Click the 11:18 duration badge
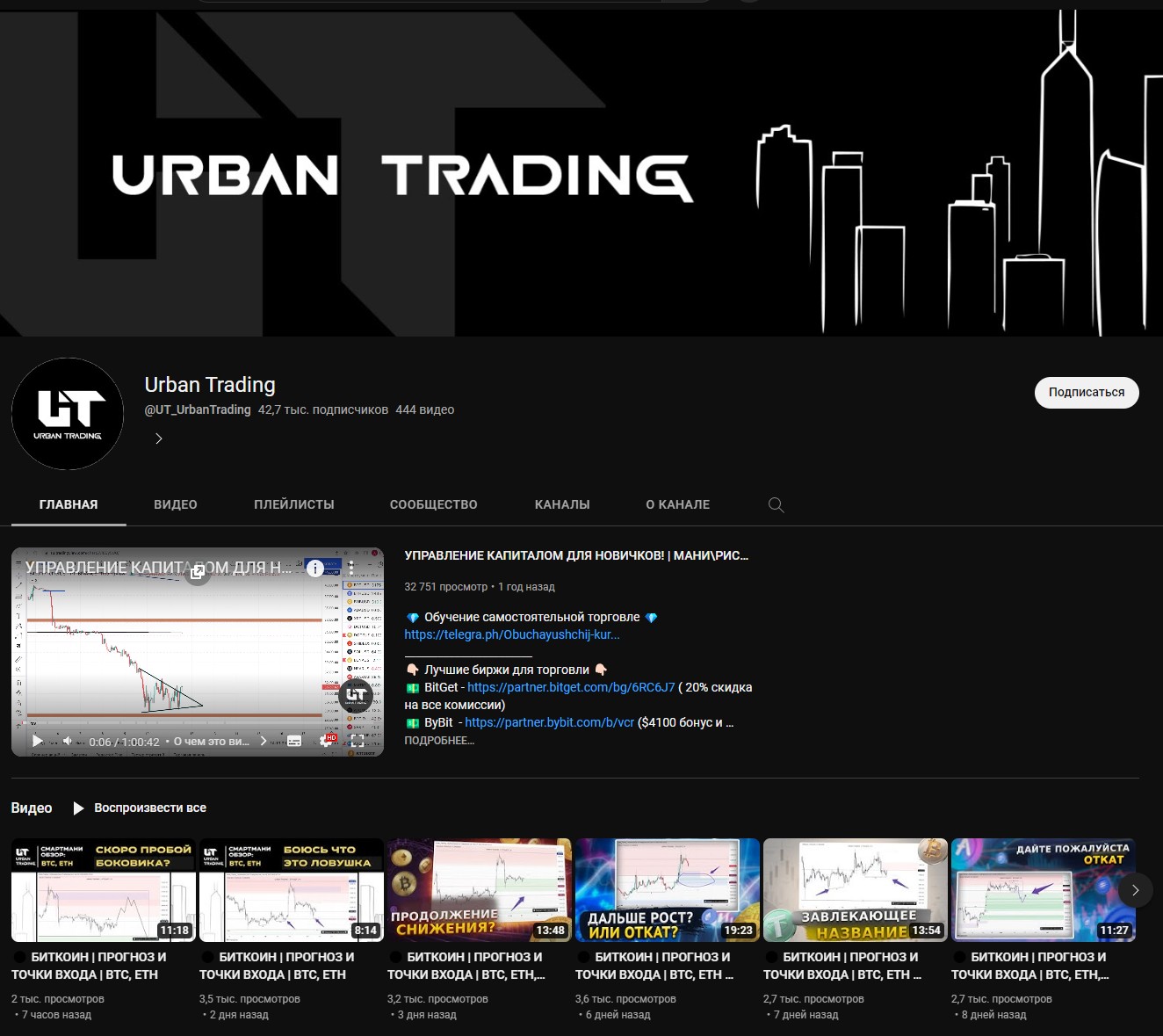This screenshot has height=1036, width=1163. [174, 930]
